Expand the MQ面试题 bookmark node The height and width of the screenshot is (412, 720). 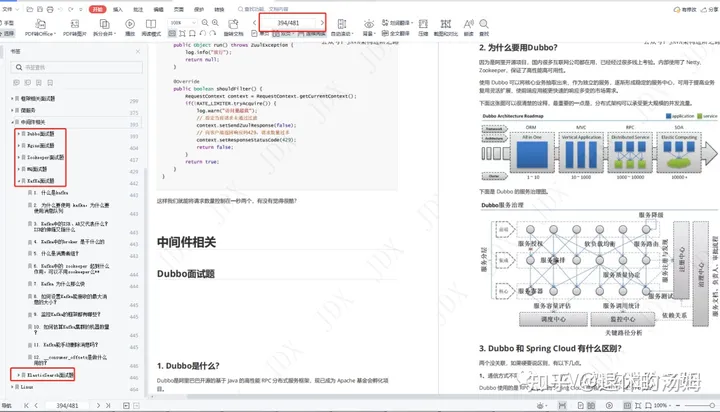point(18,169)
